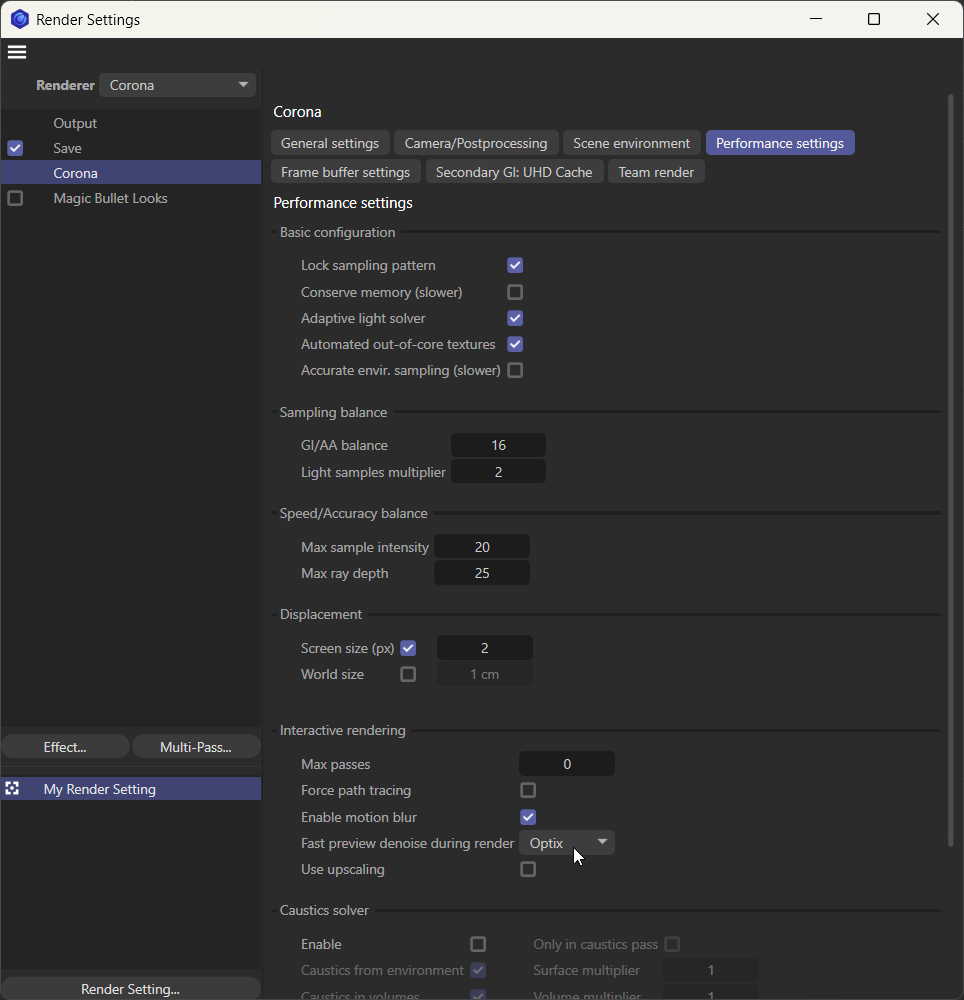Click the Max ray depth field
This screenshot has height=1000, width=964.
pyautogui.click(x=482, y=573)
